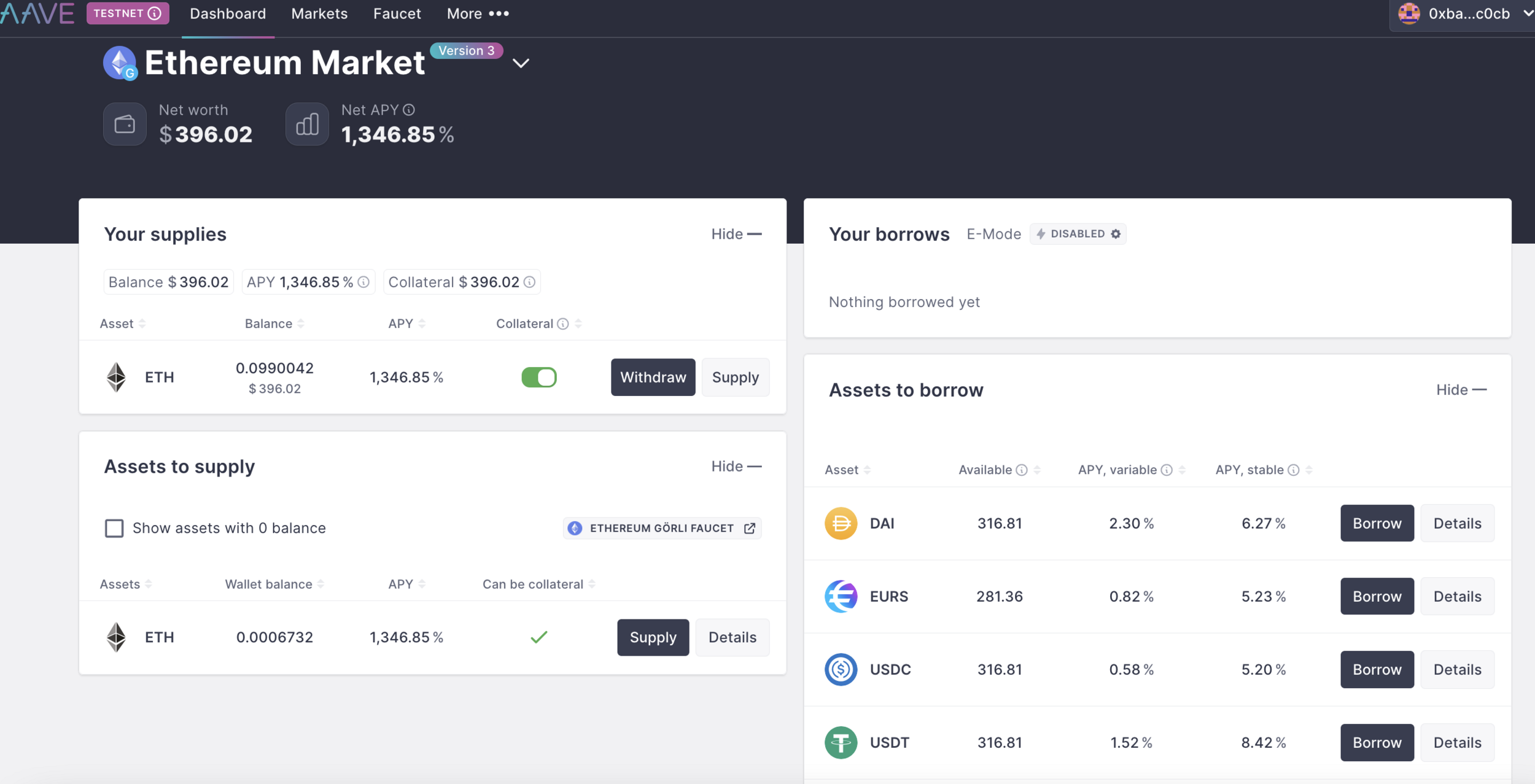
Task: Open E-Mode settings gear icon
Action: (x=1116, y=234)
